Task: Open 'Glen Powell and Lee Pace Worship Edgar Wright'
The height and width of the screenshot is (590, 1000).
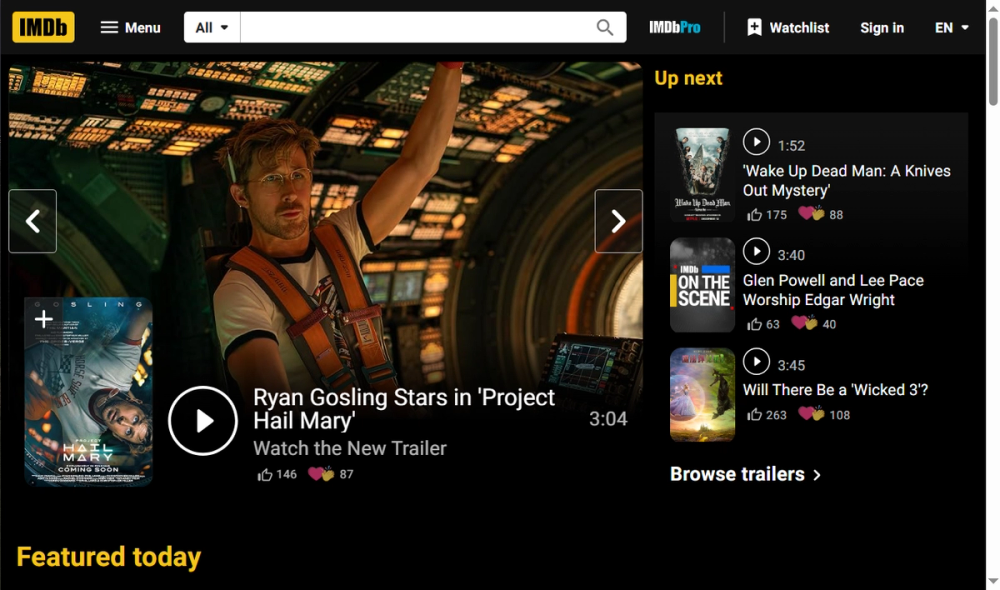Action: 833,290
